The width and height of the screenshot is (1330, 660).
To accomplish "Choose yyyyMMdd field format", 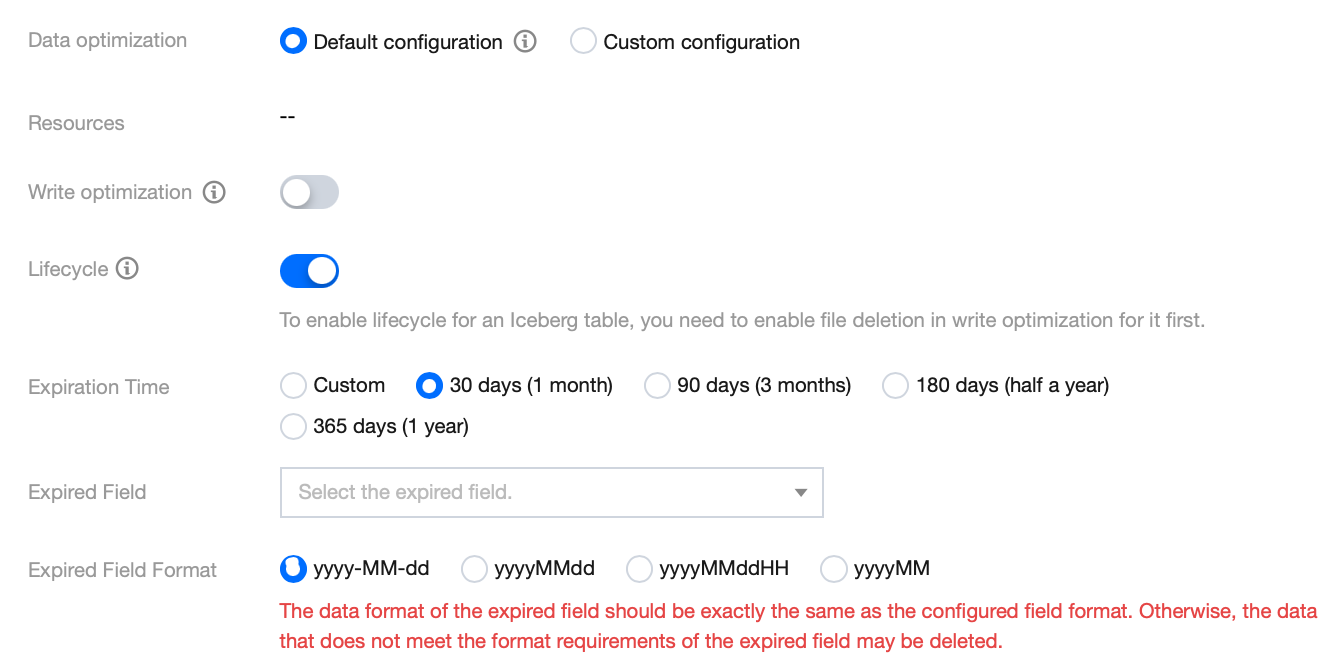I will pos(474,569).
